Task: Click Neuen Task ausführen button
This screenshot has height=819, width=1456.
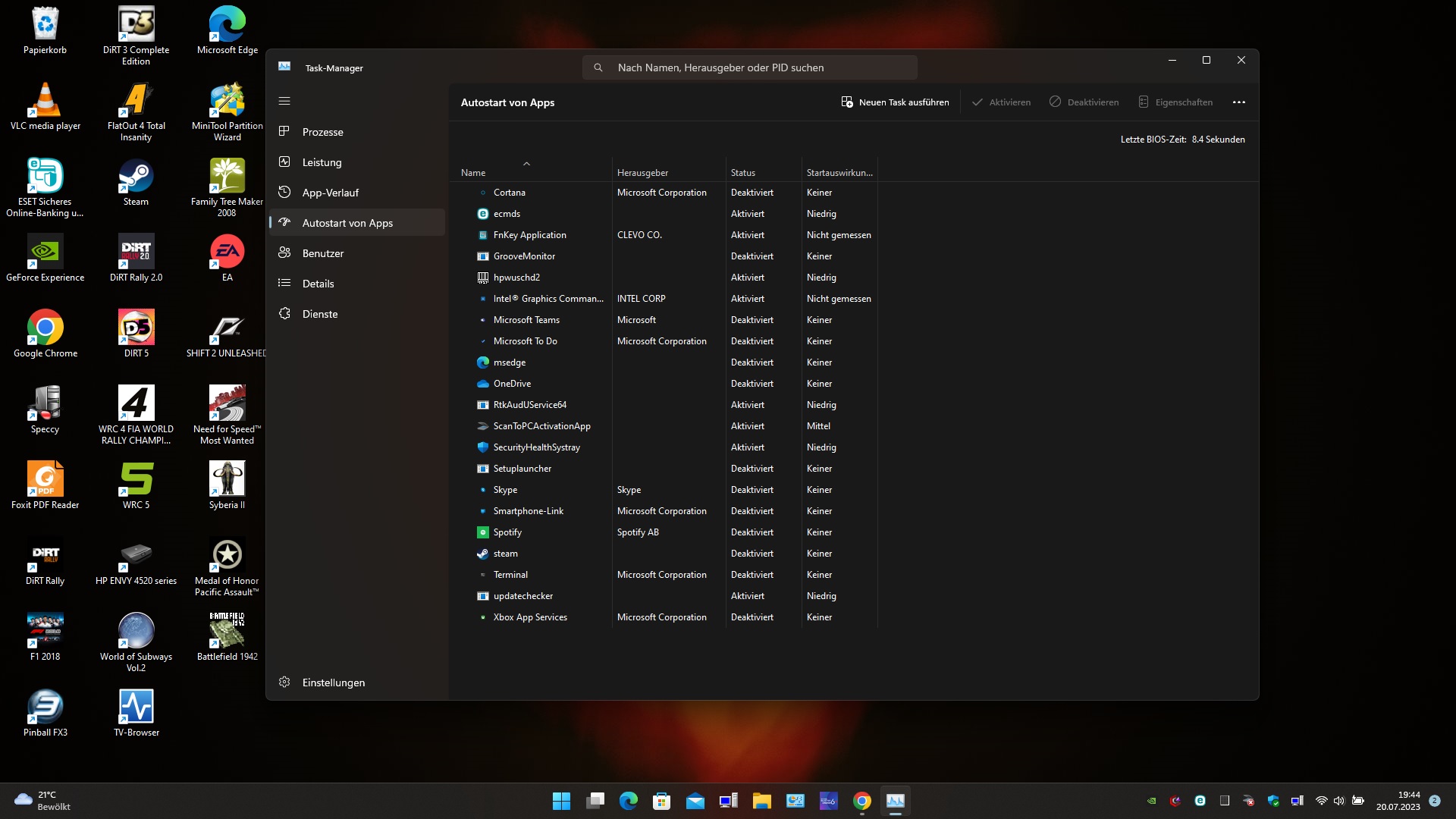Action: pyautogui.click(x=895, y=102)
